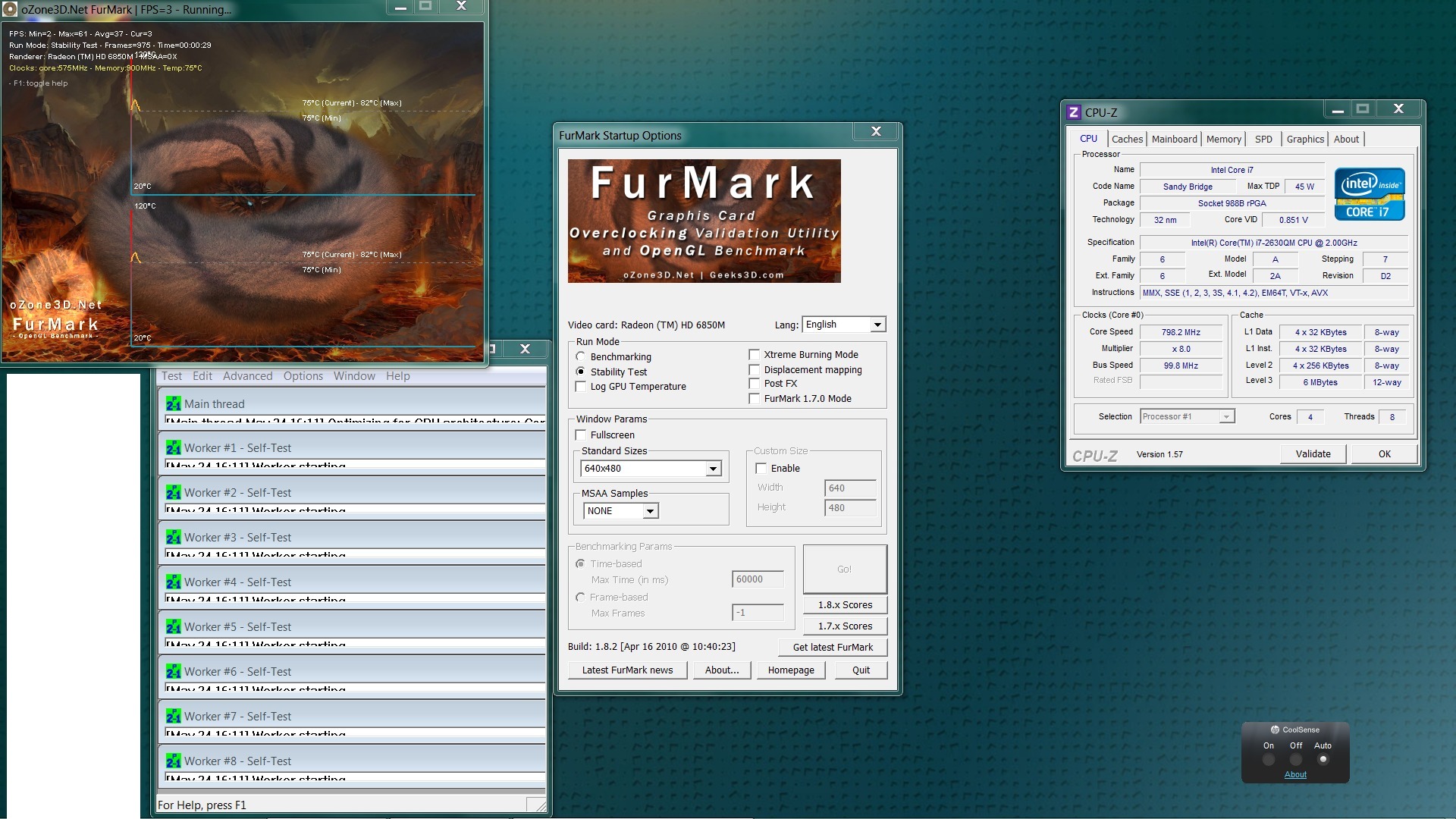The width and height of the screenshot is (1456, 819).
Task: Click Validate in CPU-Z
Action: 1313,453
